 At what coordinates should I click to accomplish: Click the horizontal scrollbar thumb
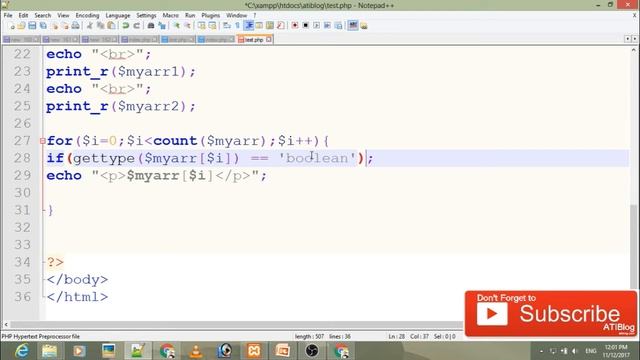(237, 325)
